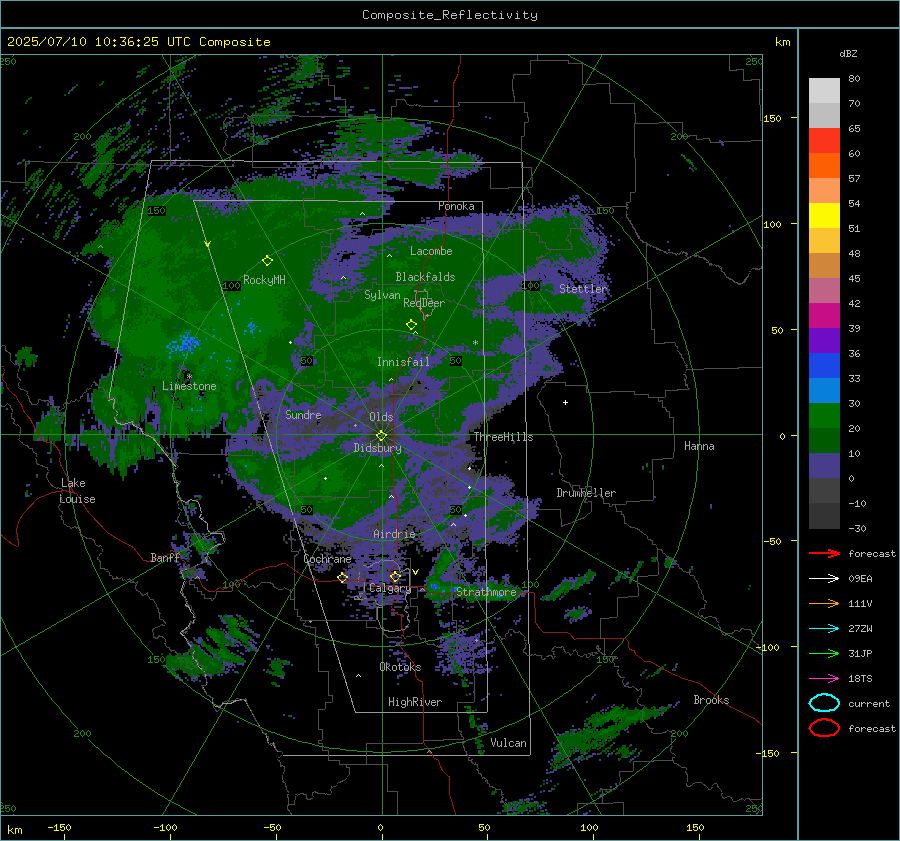The height and width of the screenshot is (841, 900).
Task: Select the Airdrie label
Action: click(x=394, y=534)
